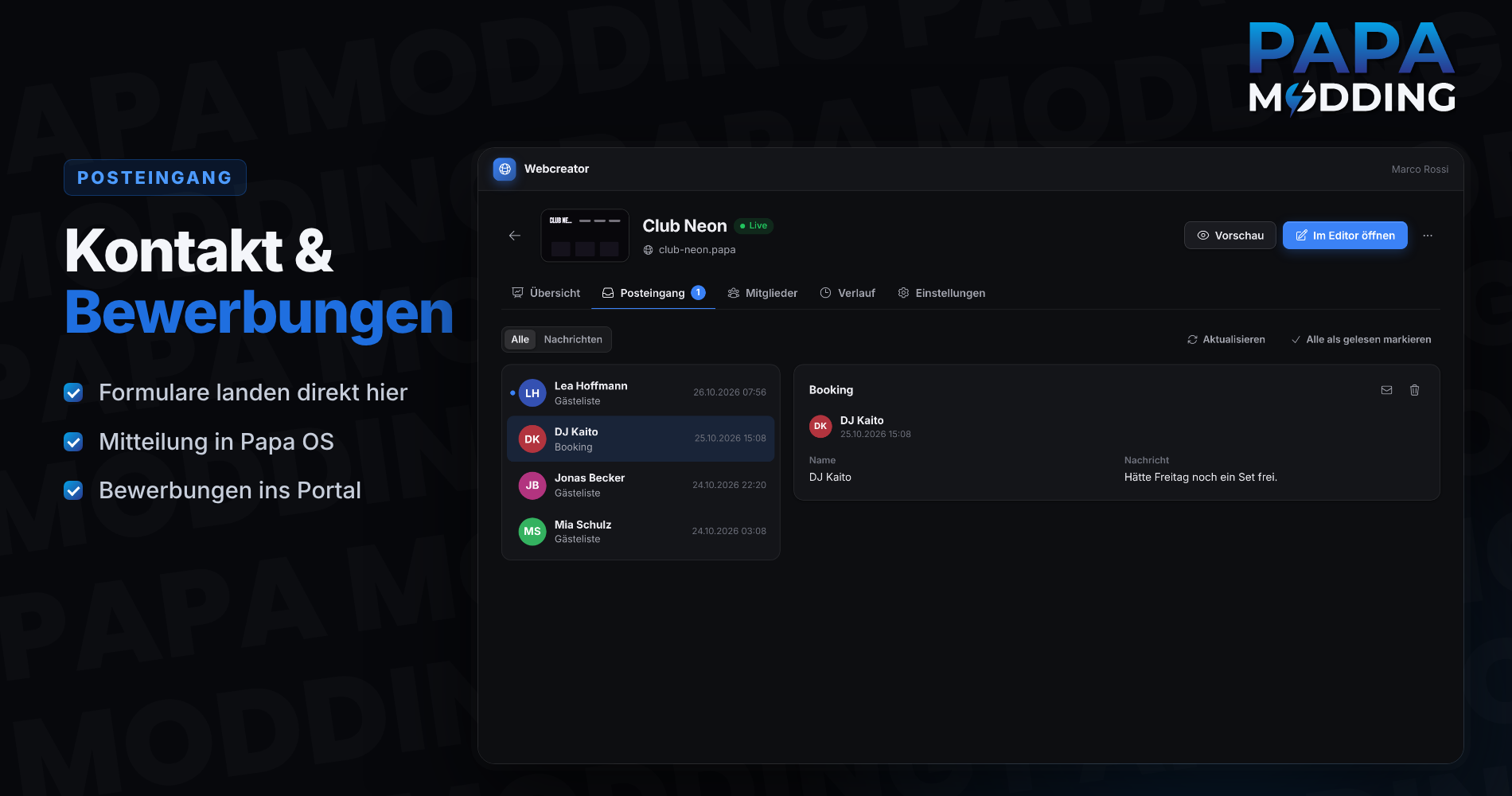The width and height of the screenshot is (1512, 796).
Task: Delete the Booking message with trash icon
Action: (1414, 390)
